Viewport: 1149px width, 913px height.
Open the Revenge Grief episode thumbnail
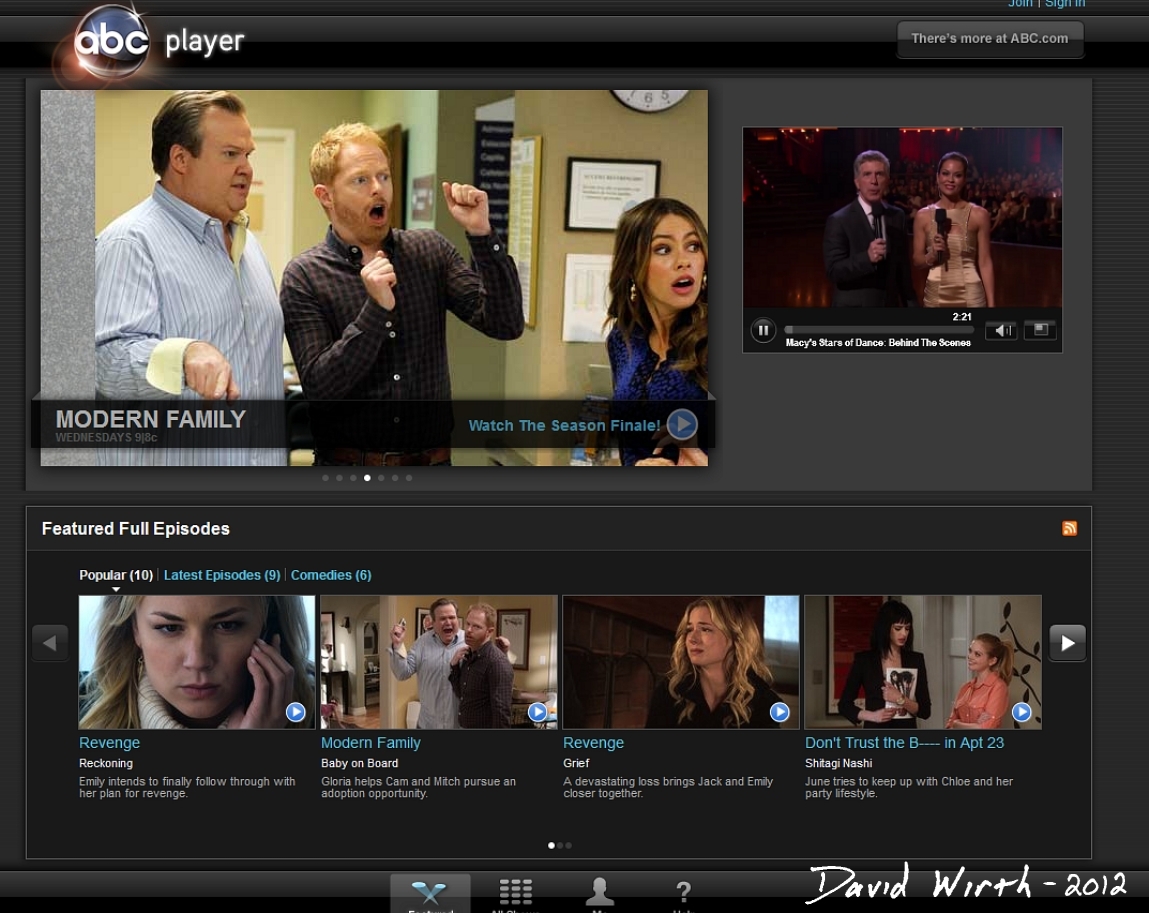[x=681, y=662]
